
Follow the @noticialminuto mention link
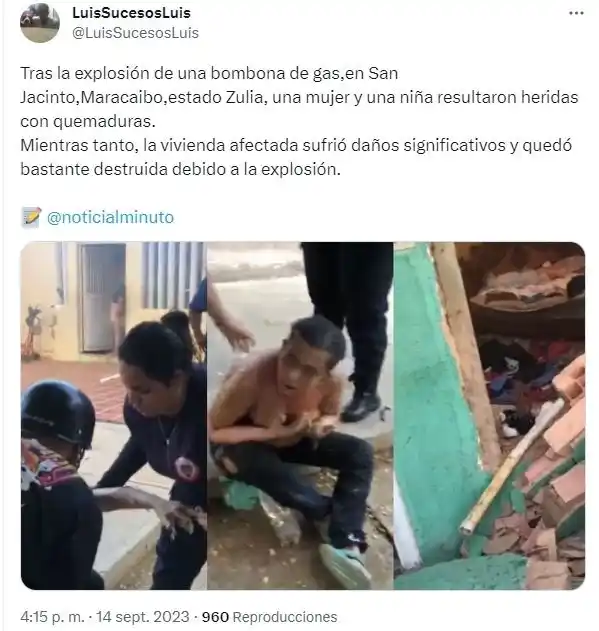click(110, 217)
